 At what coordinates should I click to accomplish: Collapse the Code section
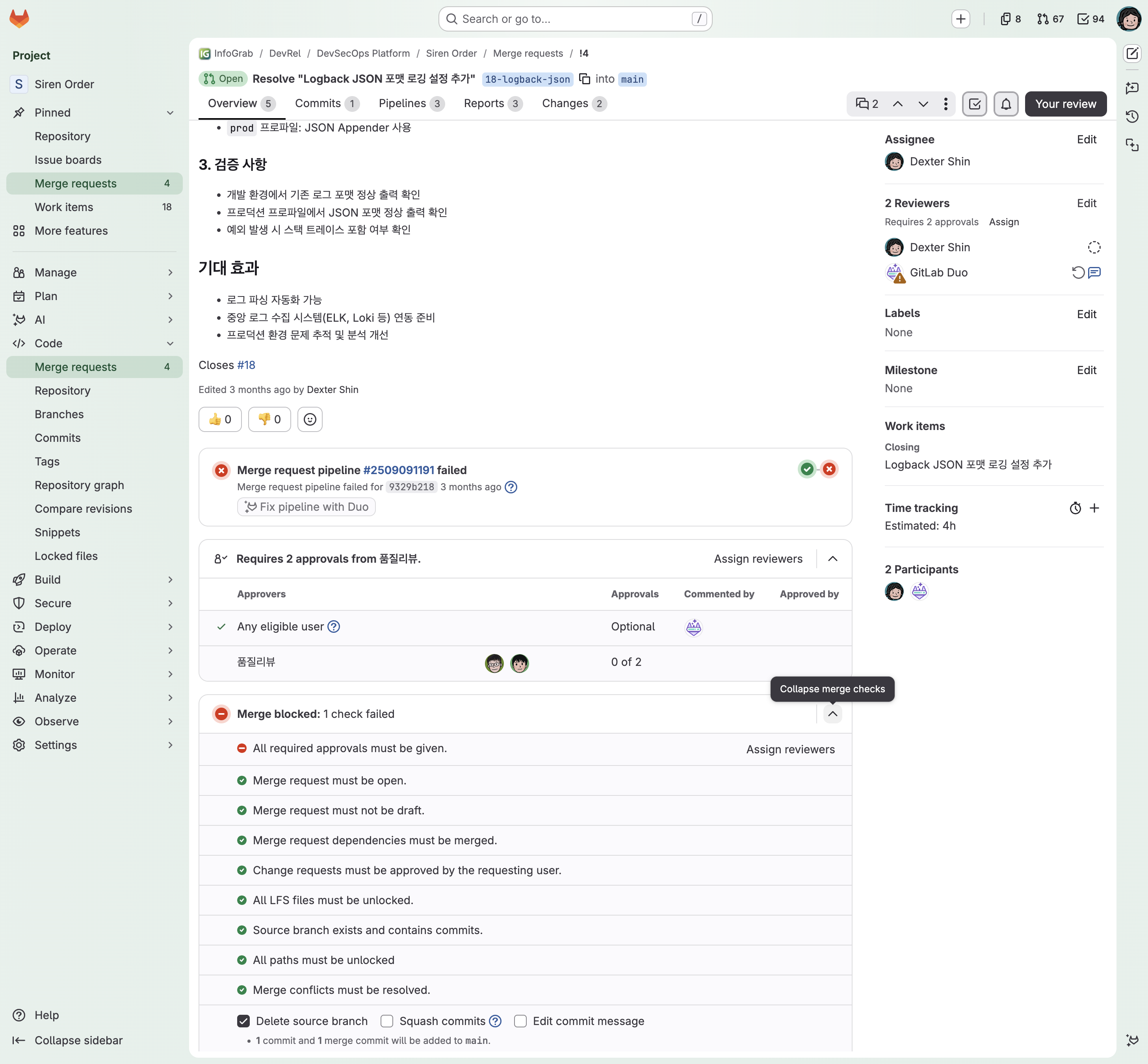pos(95,343)
